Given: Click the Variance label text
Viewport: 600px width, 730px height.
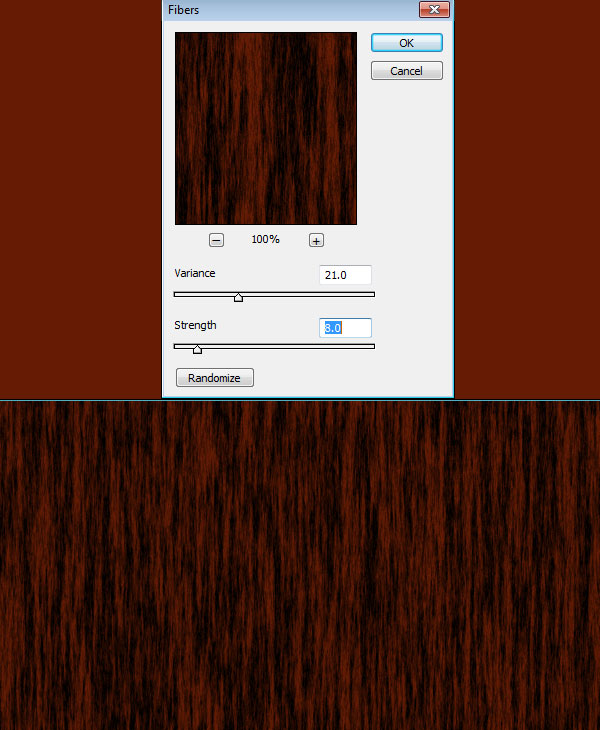Looking at the screenshot, I should click(195, 273).
